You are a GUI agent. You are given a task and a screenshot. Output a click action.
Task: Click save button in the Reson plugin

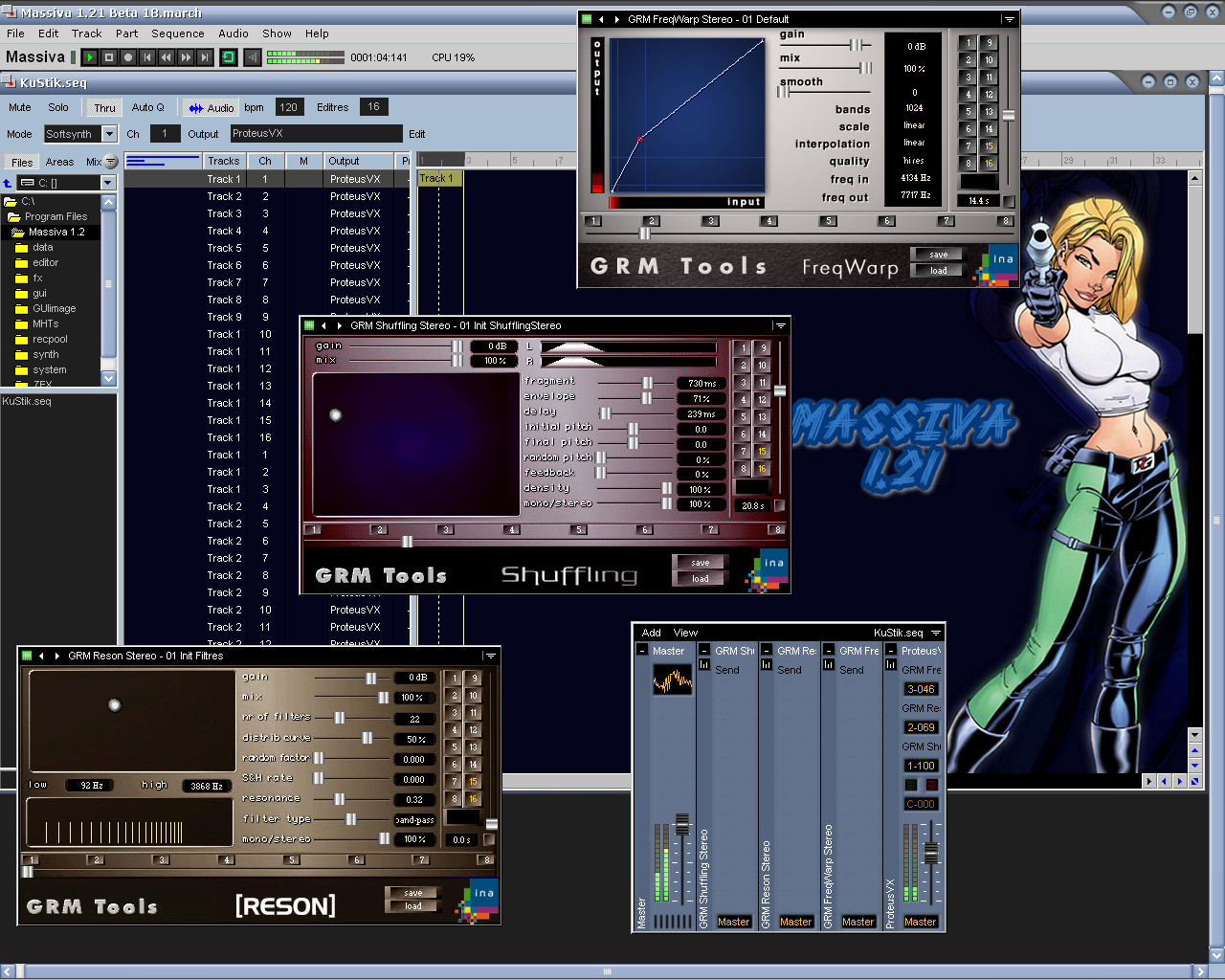tap(413, 893)
